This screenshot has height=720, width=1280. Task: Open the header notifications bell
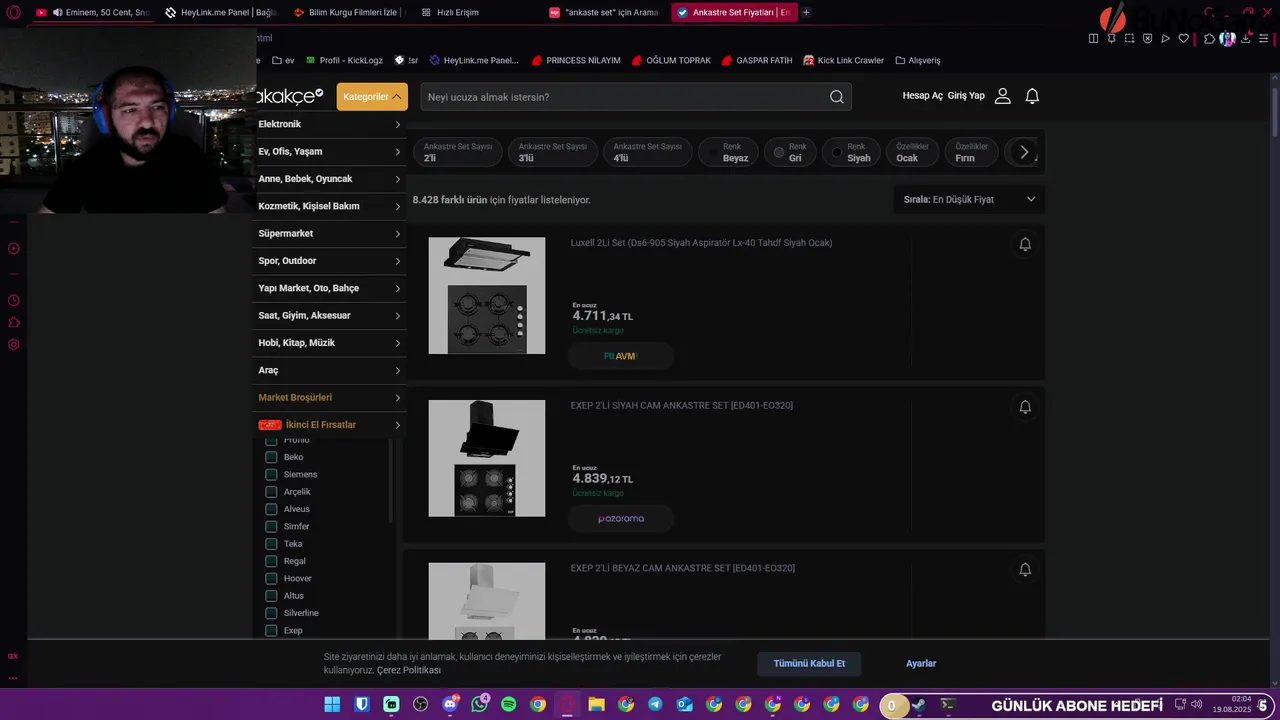1032,96
